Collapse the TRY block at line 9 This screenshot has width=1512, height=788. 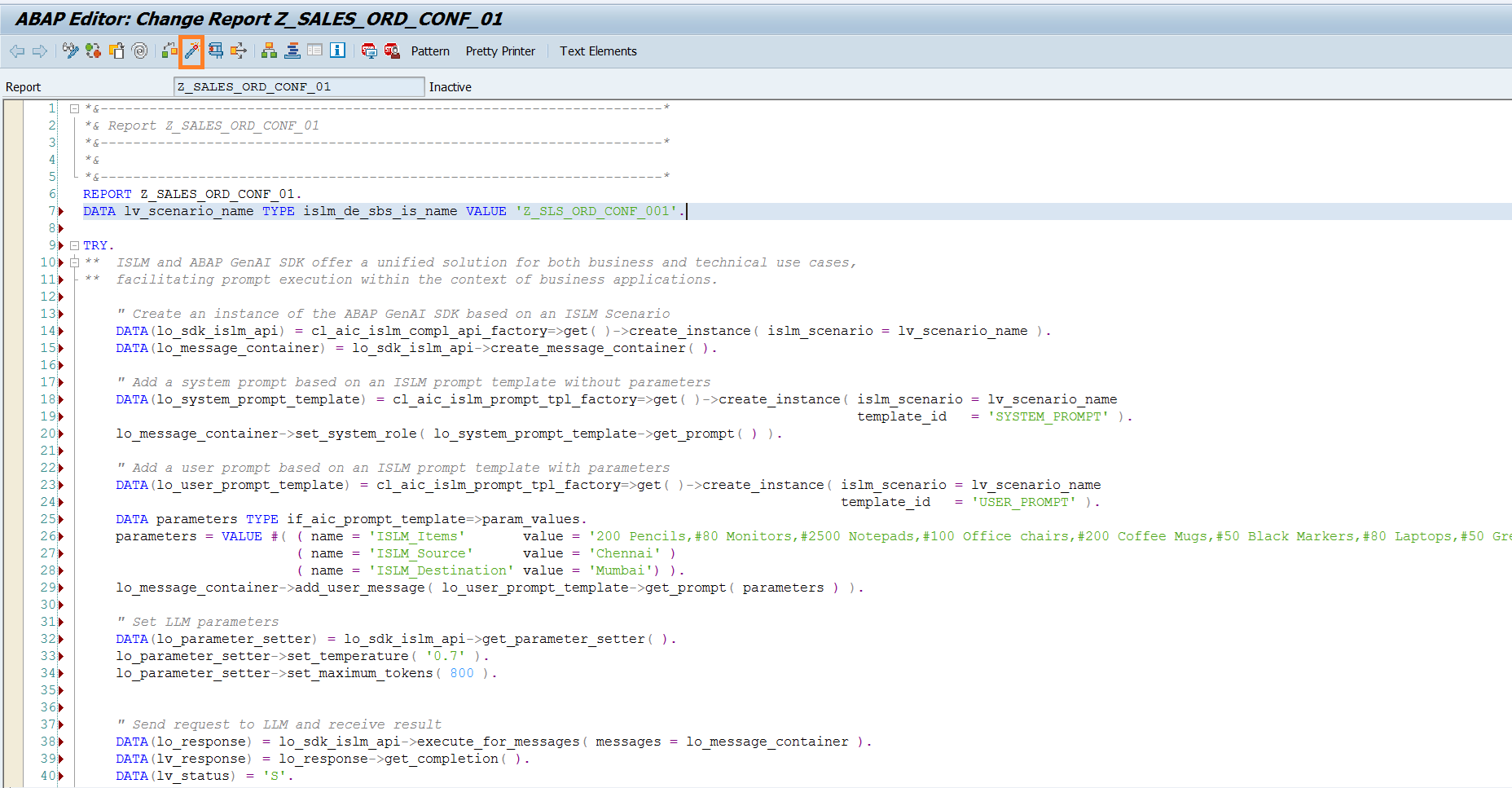point(74,245)
